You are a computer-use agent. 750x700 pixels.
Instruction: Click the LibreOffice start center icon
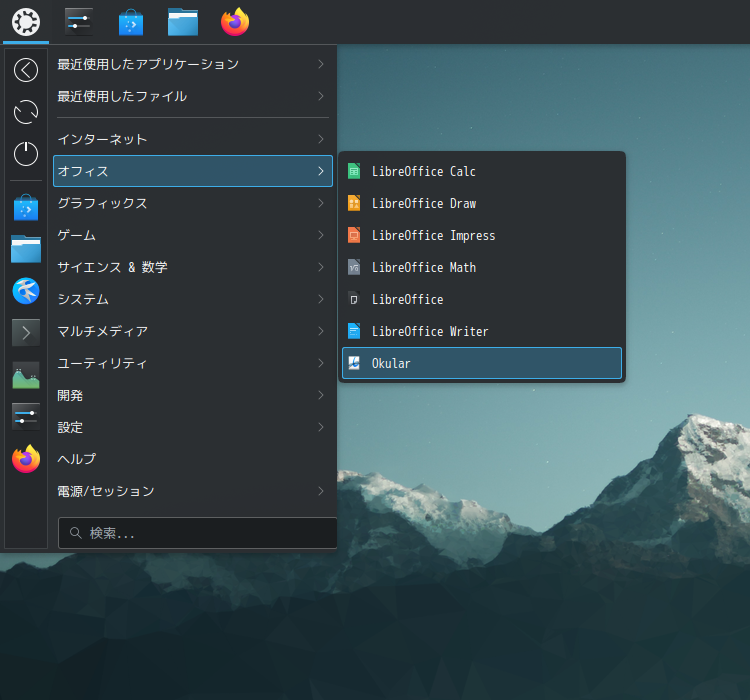tap(354, 300)
